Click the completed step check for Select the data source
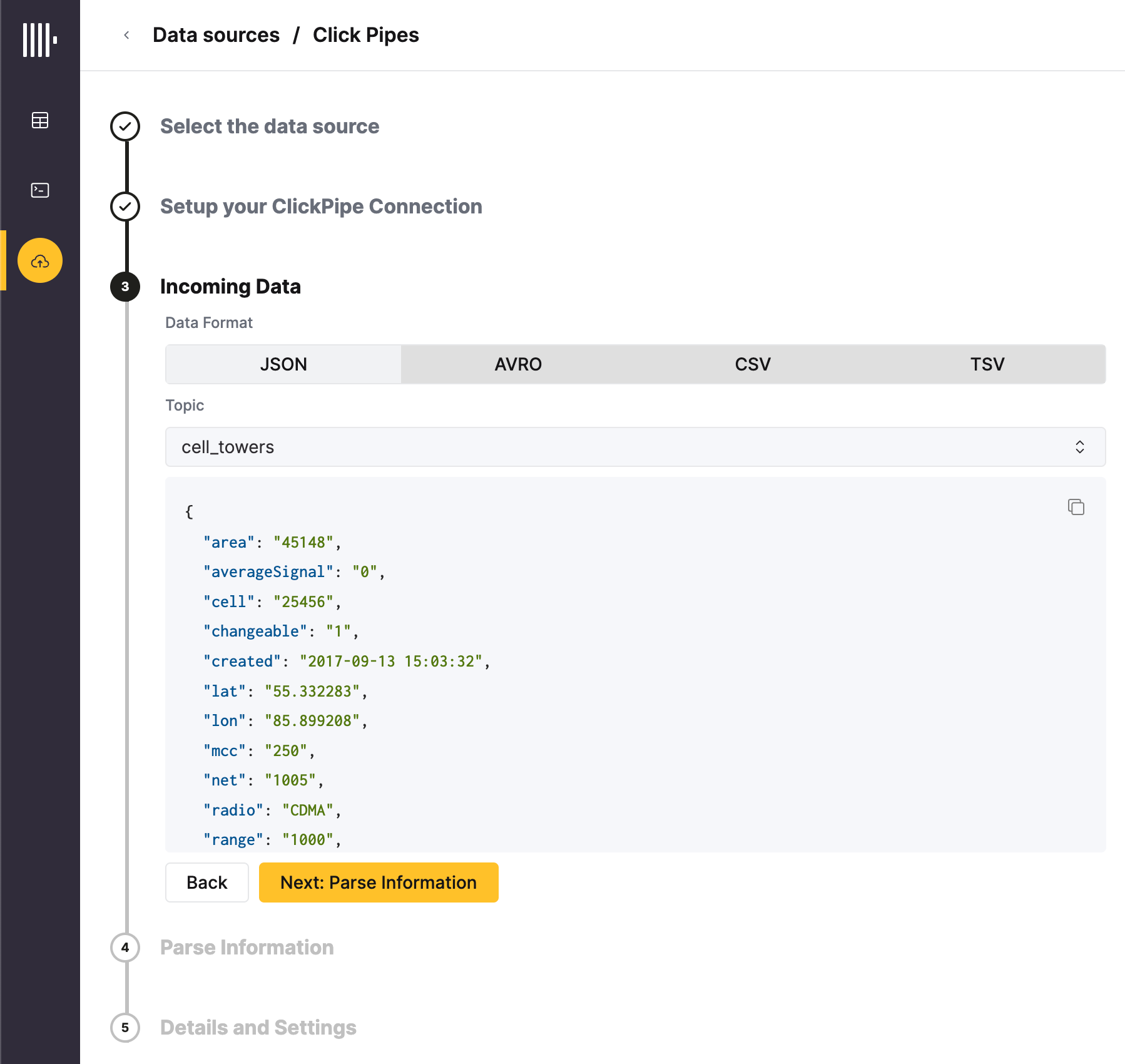The image size is (1125, 1064). [x=125, y=126]
